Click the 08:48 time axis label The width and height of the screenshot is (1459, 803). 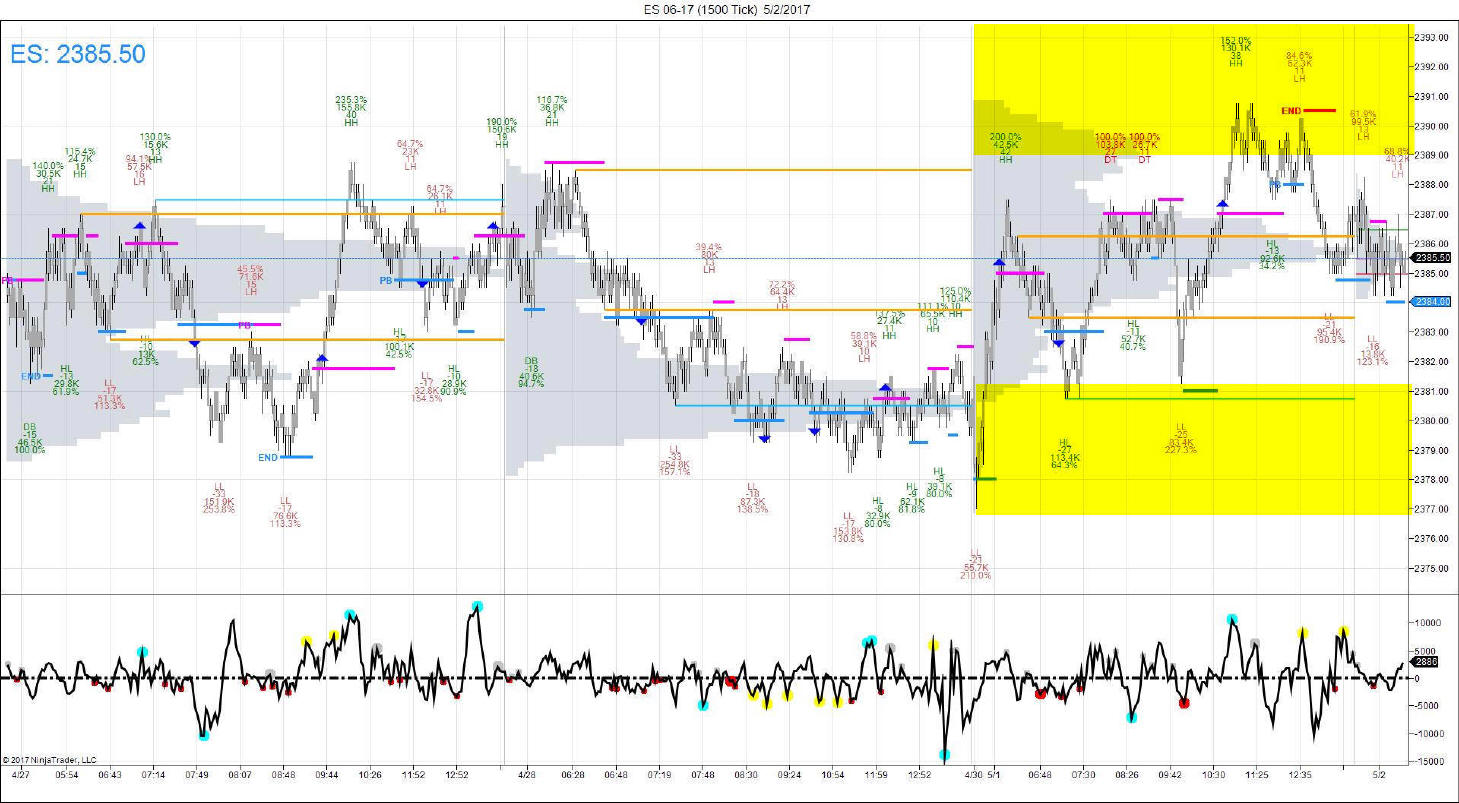click(284, 775)
